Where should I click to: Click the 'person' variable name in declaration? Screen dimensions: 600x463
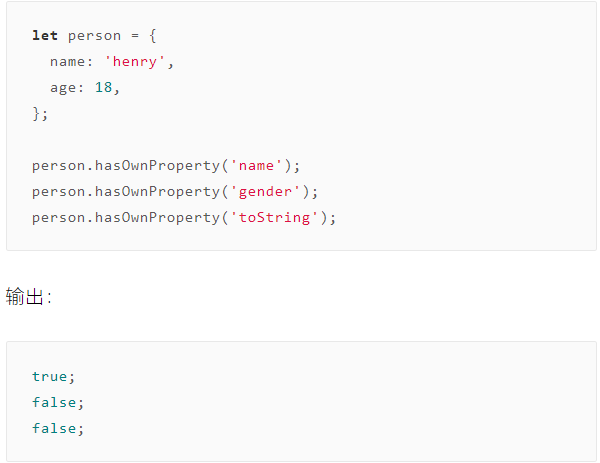pos(94,36)
